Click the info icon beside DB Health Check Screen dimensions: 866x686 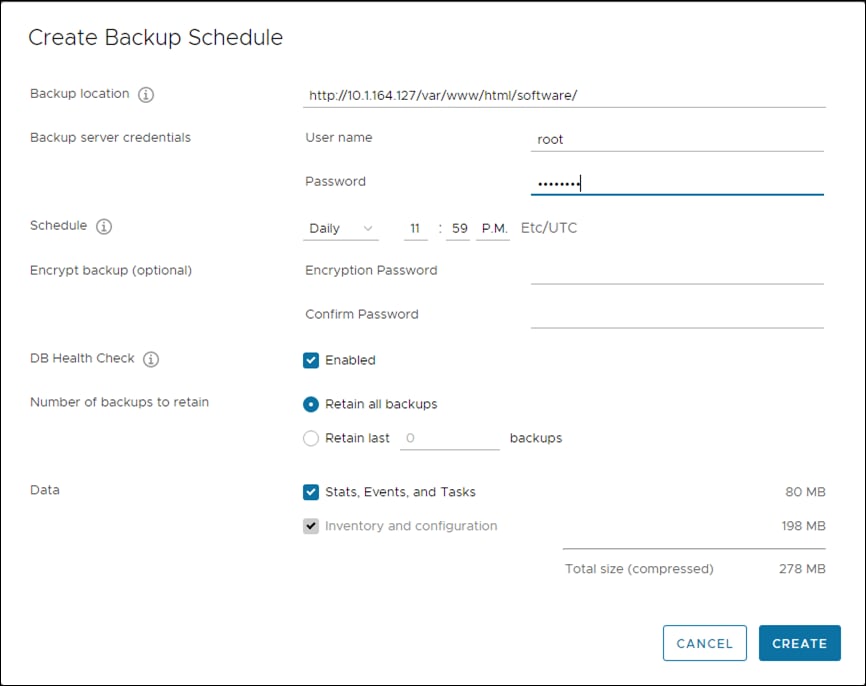[149, 359]
